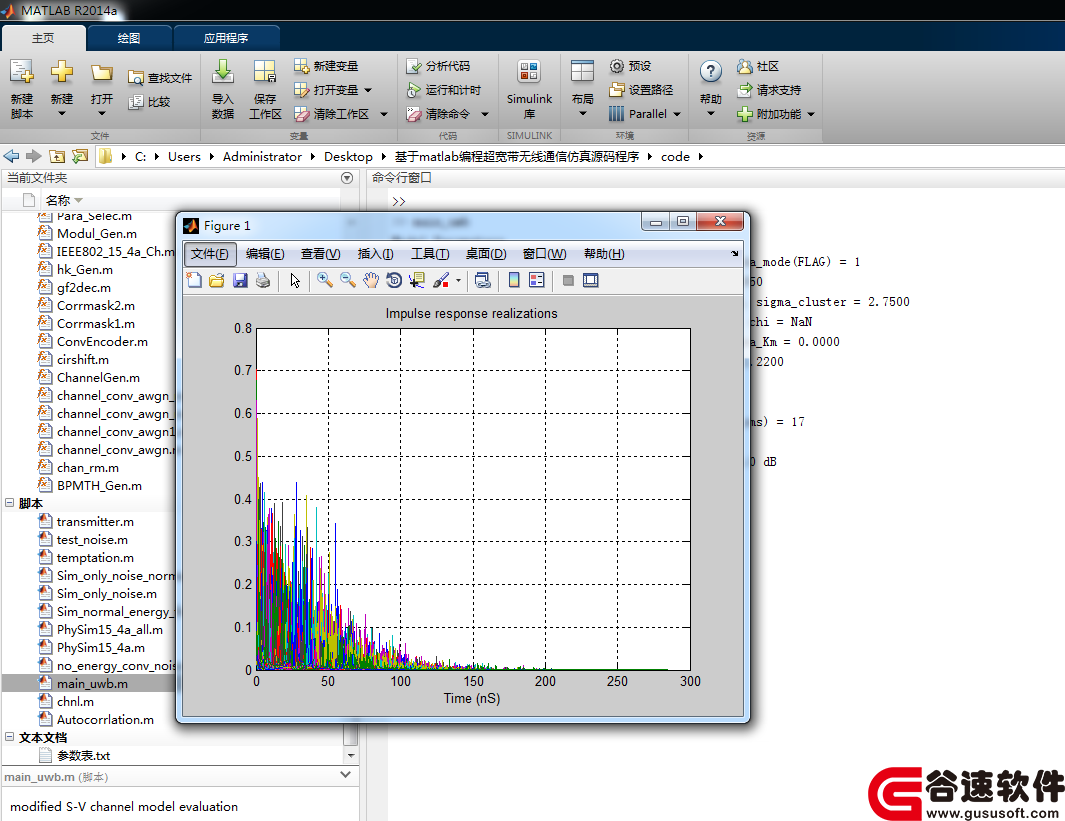Activate the Zoom In magnifier tool
The width and height of the screenshot is (1065, 821).
point(325,280)
